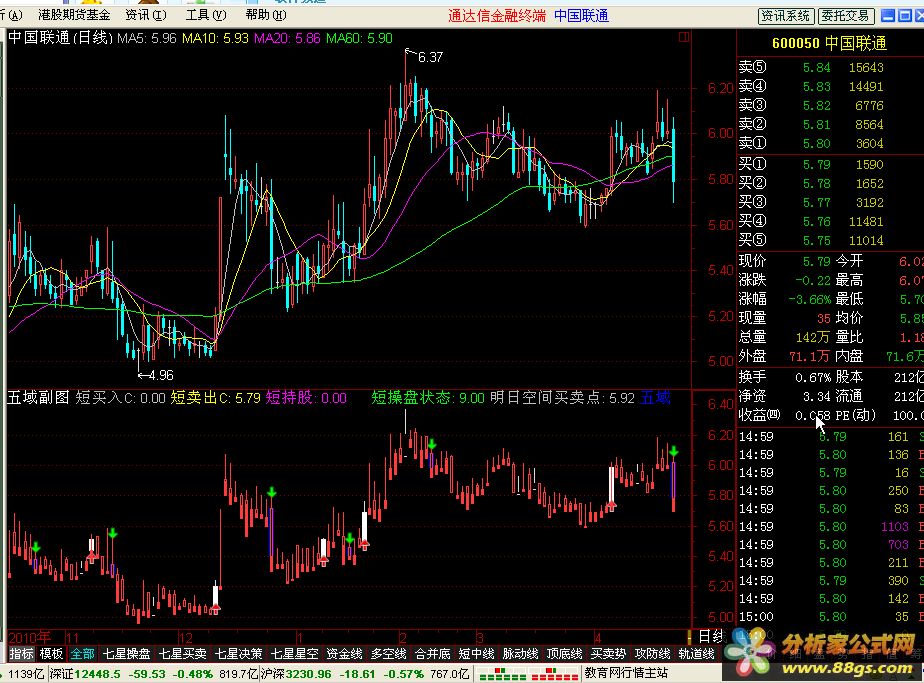Open the 港股期货基金 menu
This screenshot has width=924, height=683.
(x=74, y=15)
